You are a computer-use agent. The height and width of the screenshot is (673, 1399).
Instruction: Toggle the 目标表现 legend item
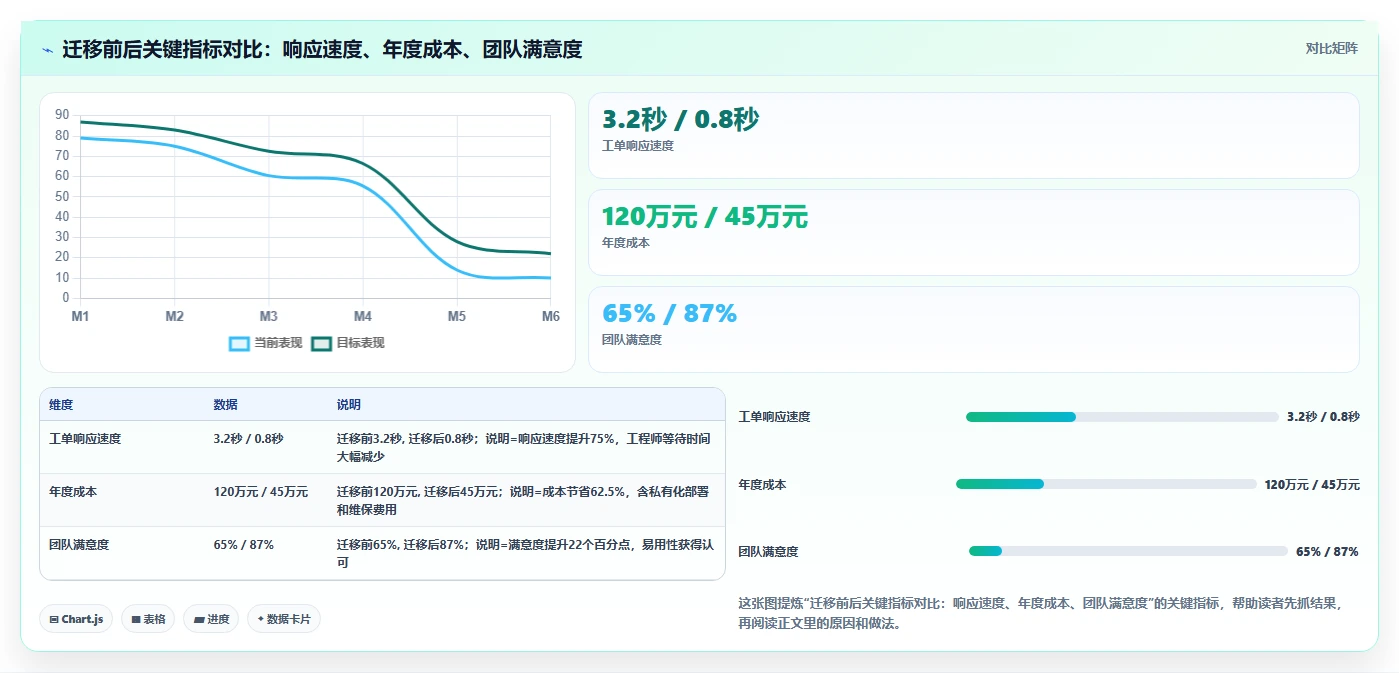(x=348, y=343)
